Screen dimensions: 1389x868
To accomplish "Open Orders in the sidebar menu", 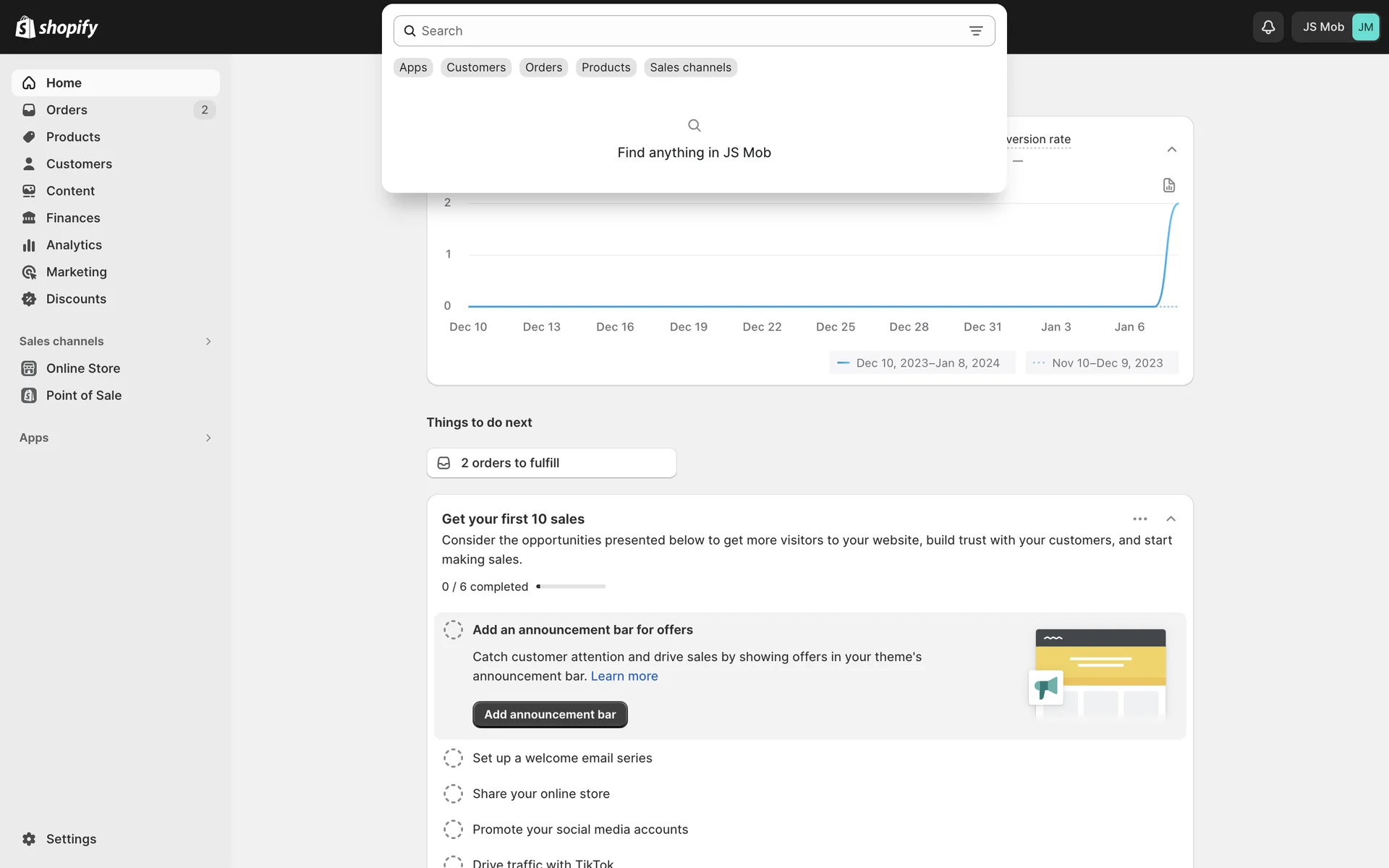I will click(x=67, y=110).
